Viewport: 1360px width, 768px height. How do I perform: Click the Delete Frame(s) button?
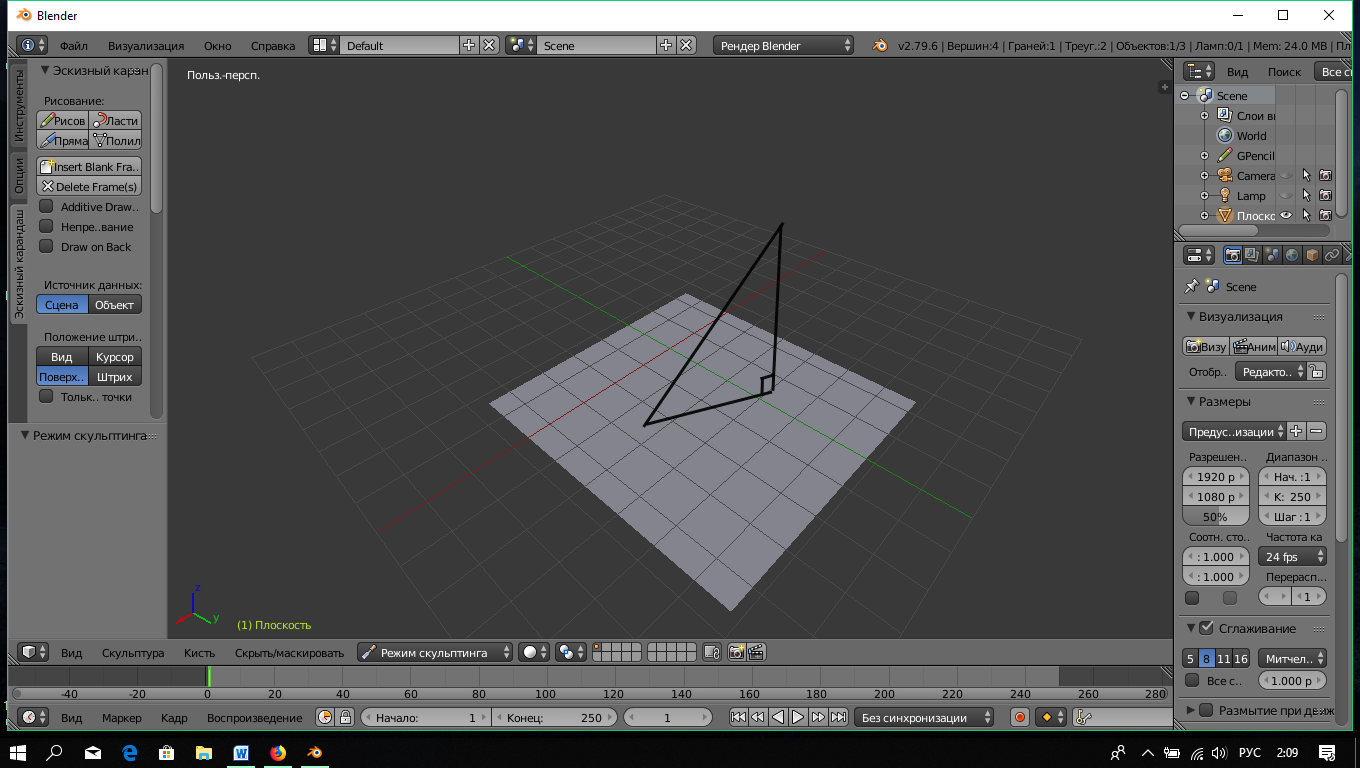tap(89, 187)
